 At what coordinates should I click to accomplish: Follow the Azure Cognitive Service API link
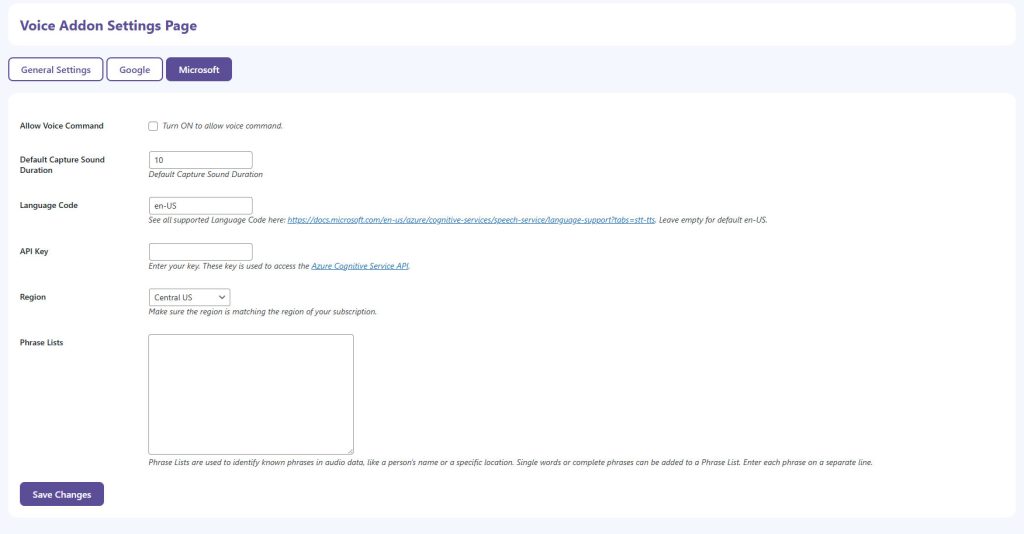(360, 266)
